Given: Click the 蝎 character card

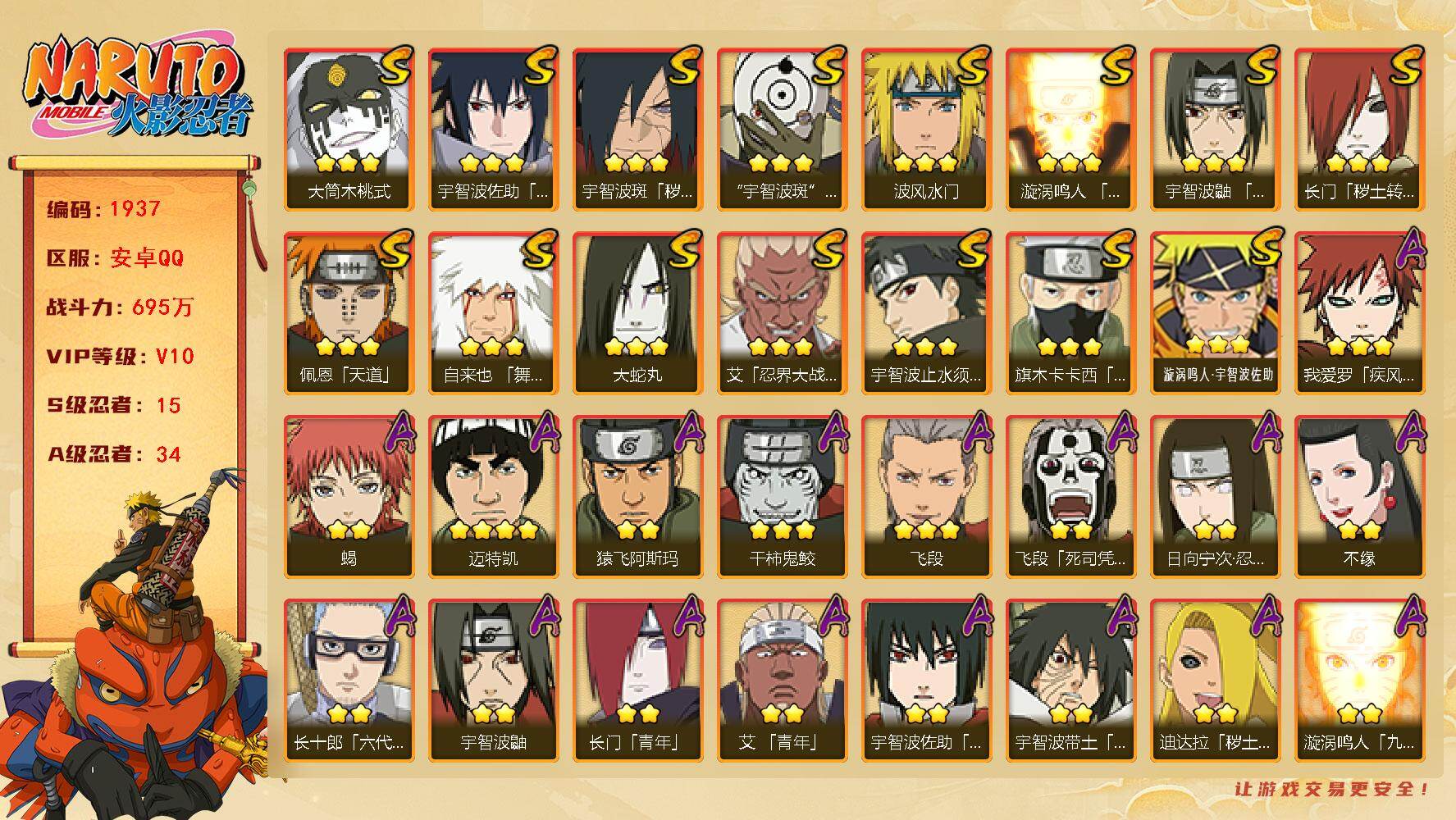Looking at the screenshot, I should tap(349, 497).
